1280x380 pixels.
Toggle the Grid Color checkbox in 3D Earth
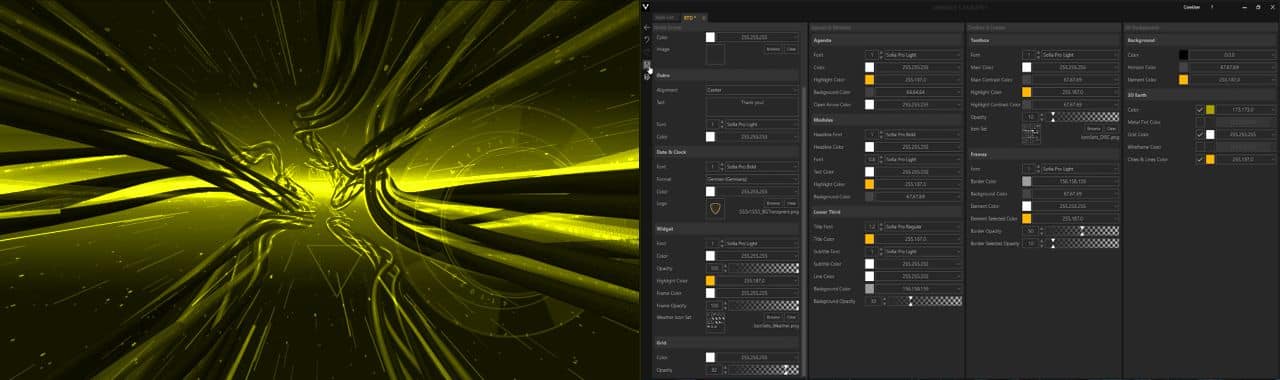coord(1200,134)
